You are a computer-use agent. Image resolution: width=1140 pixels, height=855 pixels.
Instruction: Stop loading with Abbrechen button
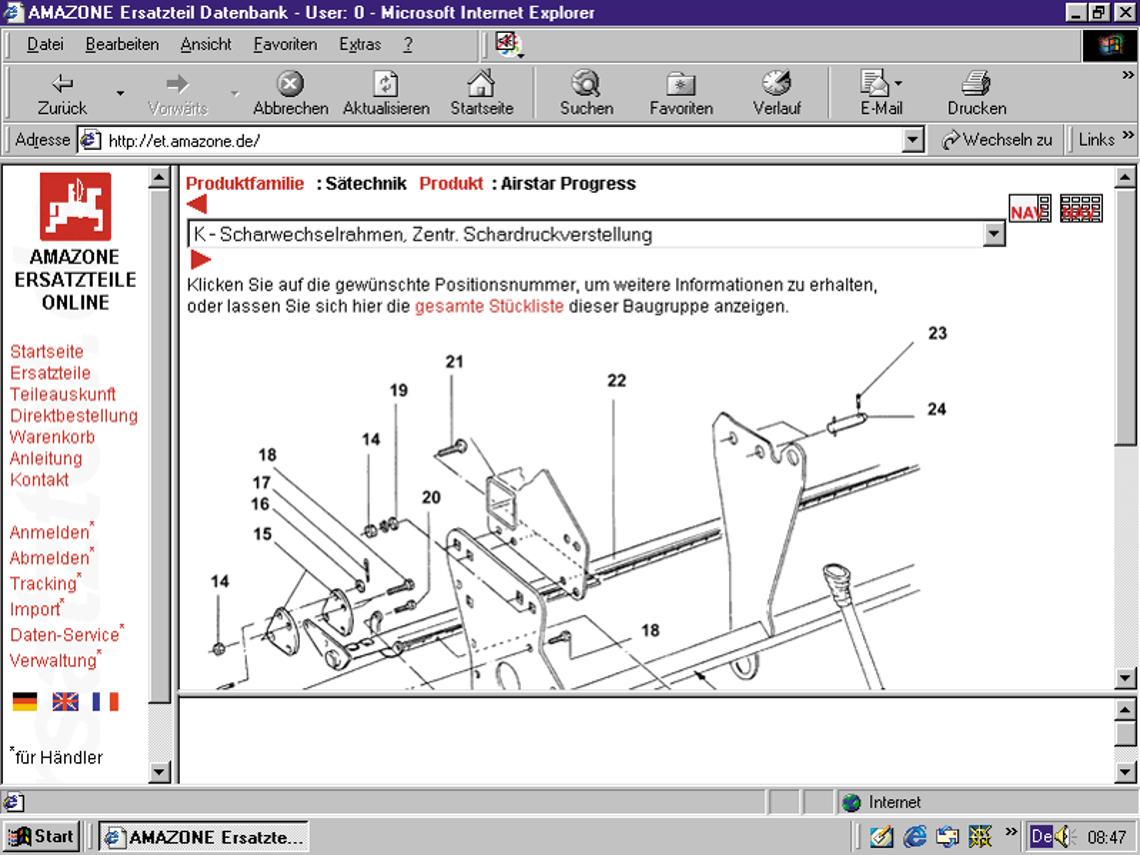(x=290, y=94)
